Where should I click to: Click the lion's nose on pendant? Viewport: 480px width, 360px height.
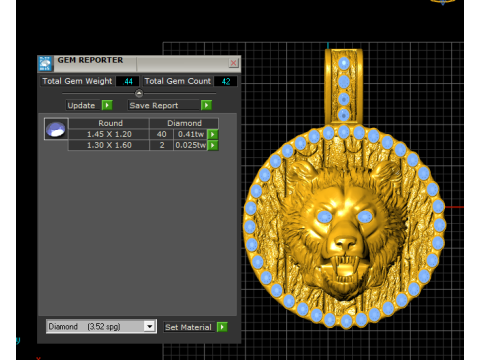click(346, 243)
